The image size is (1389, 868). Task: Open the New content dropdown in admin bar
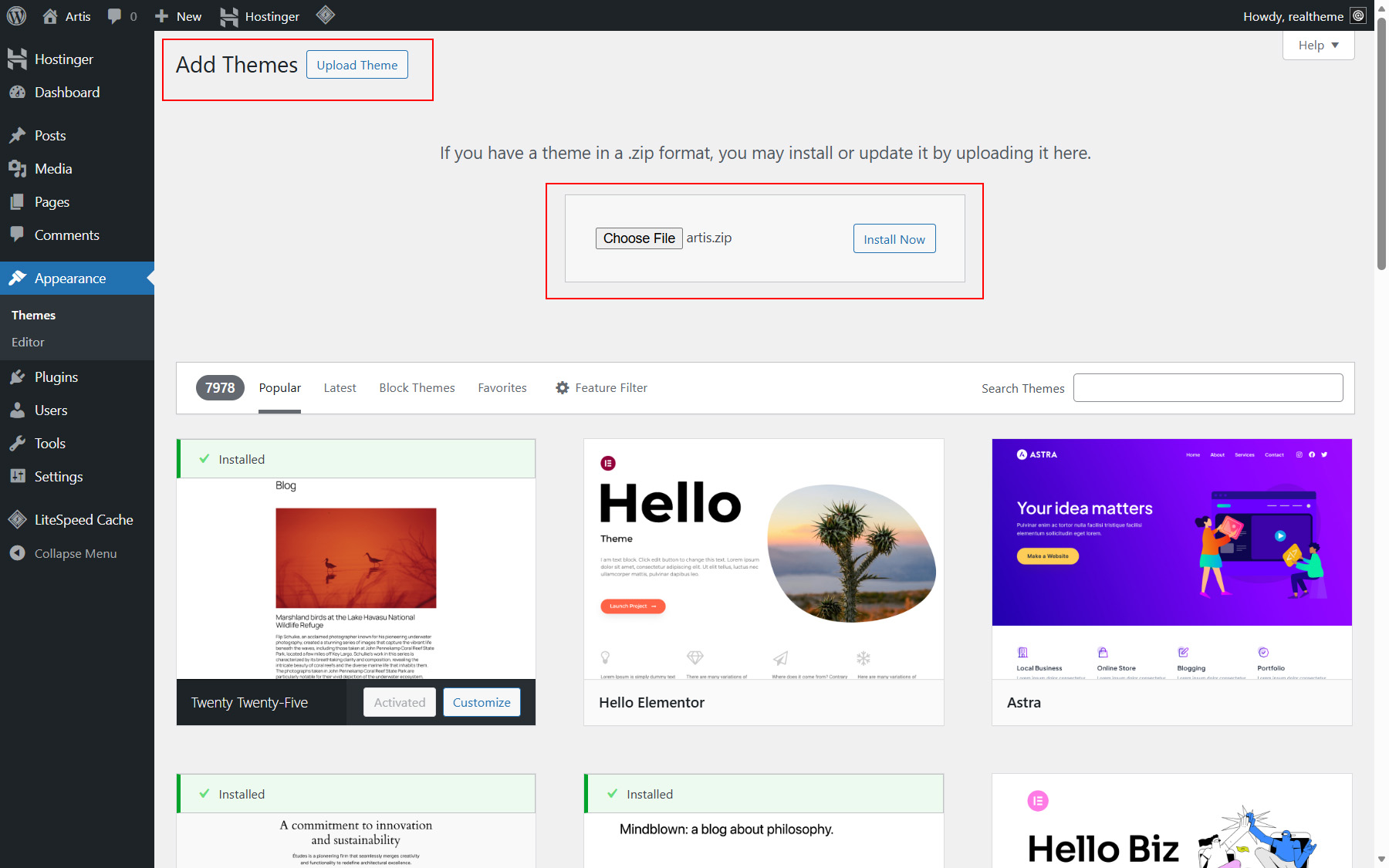(x=178, y=16)
